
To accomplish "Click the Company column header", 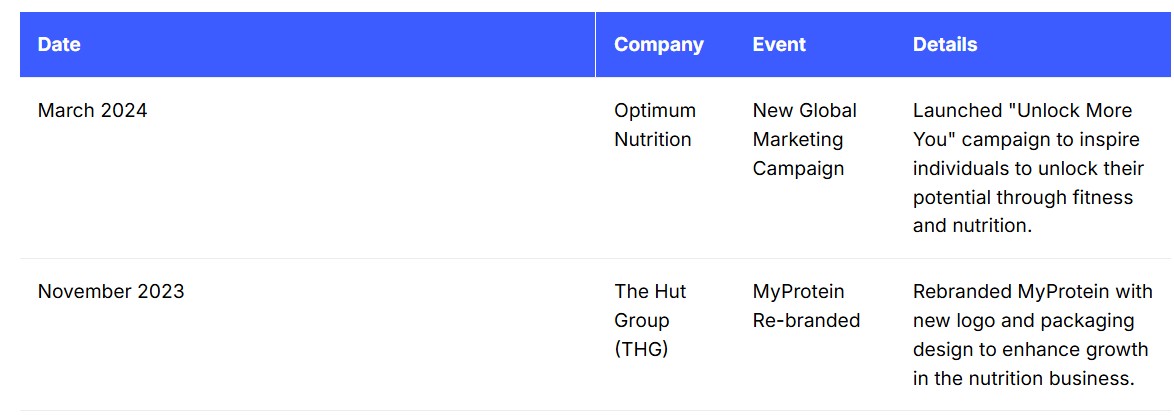I will point(658,45).
